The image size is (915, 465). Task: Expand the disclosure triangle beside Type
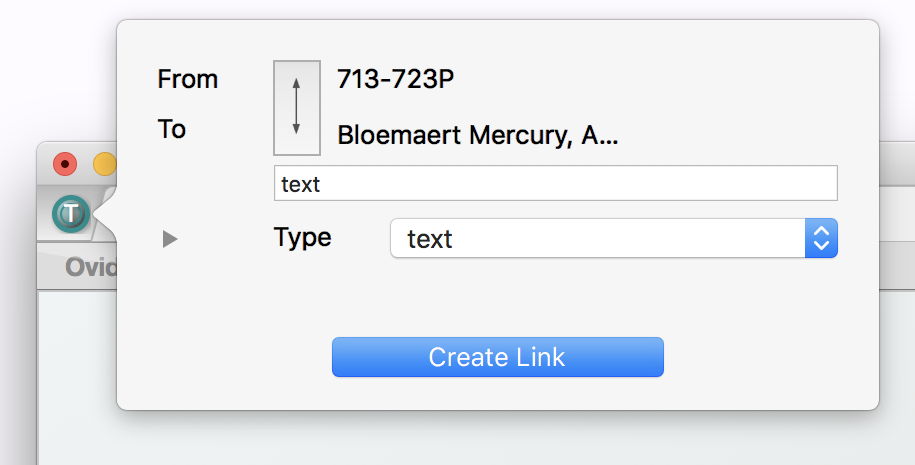170,239
